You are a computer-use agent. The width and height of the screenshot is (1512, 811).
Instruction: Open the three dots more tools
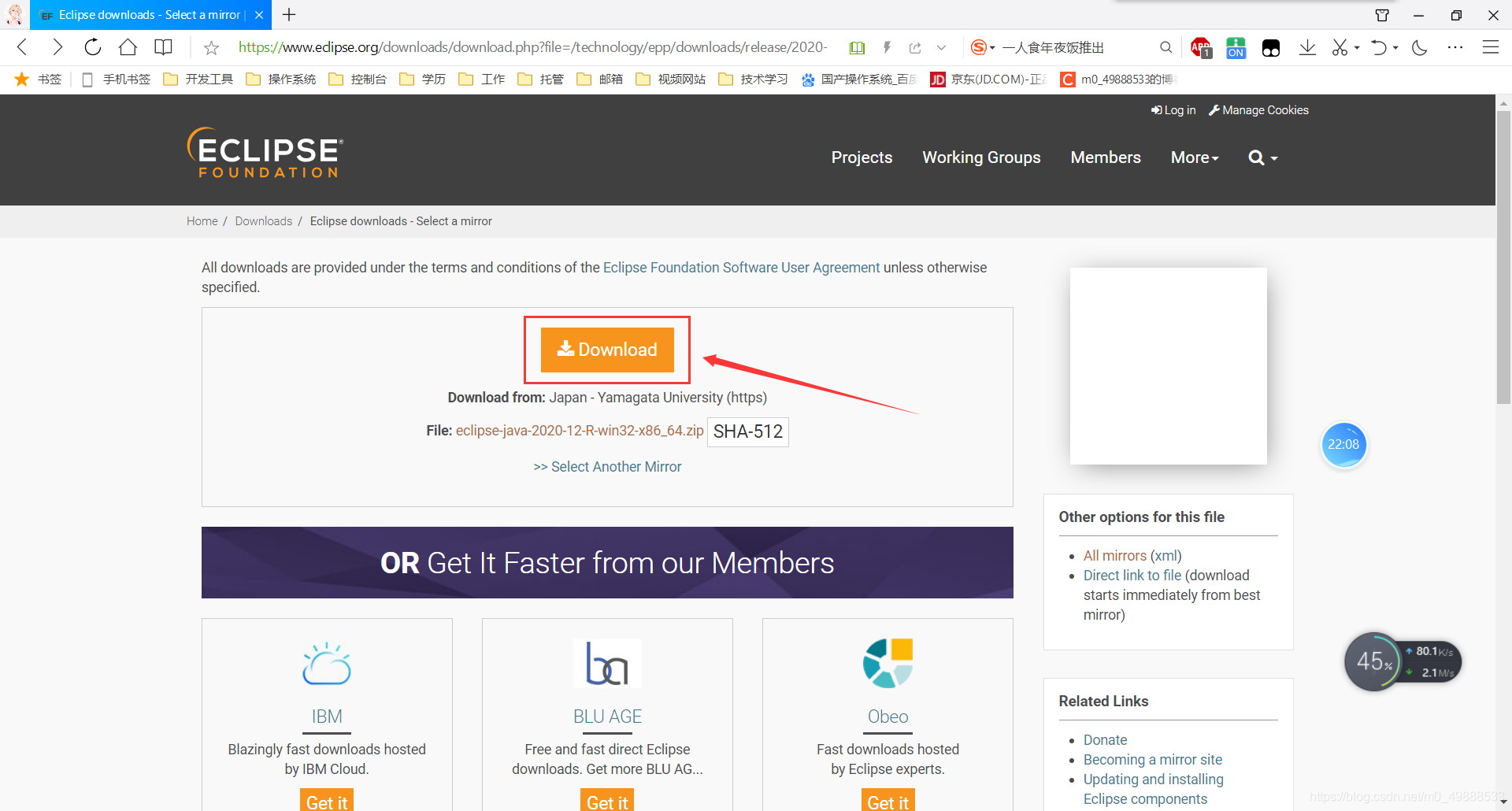point(1455,47)
